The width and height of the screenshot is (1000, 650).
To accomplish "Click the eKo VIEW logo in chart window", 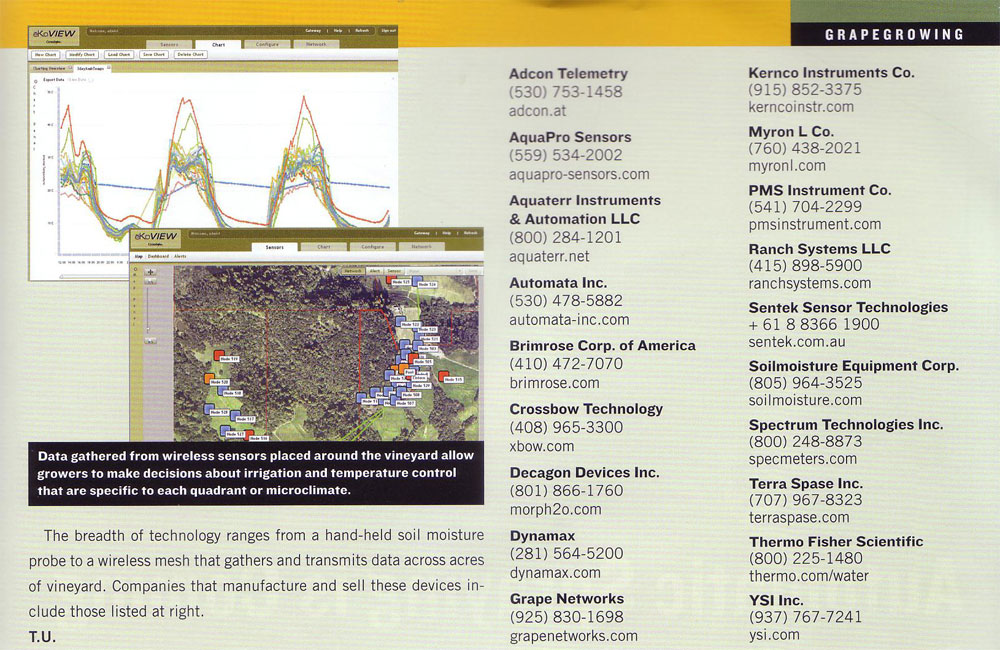I will [54, 36].
